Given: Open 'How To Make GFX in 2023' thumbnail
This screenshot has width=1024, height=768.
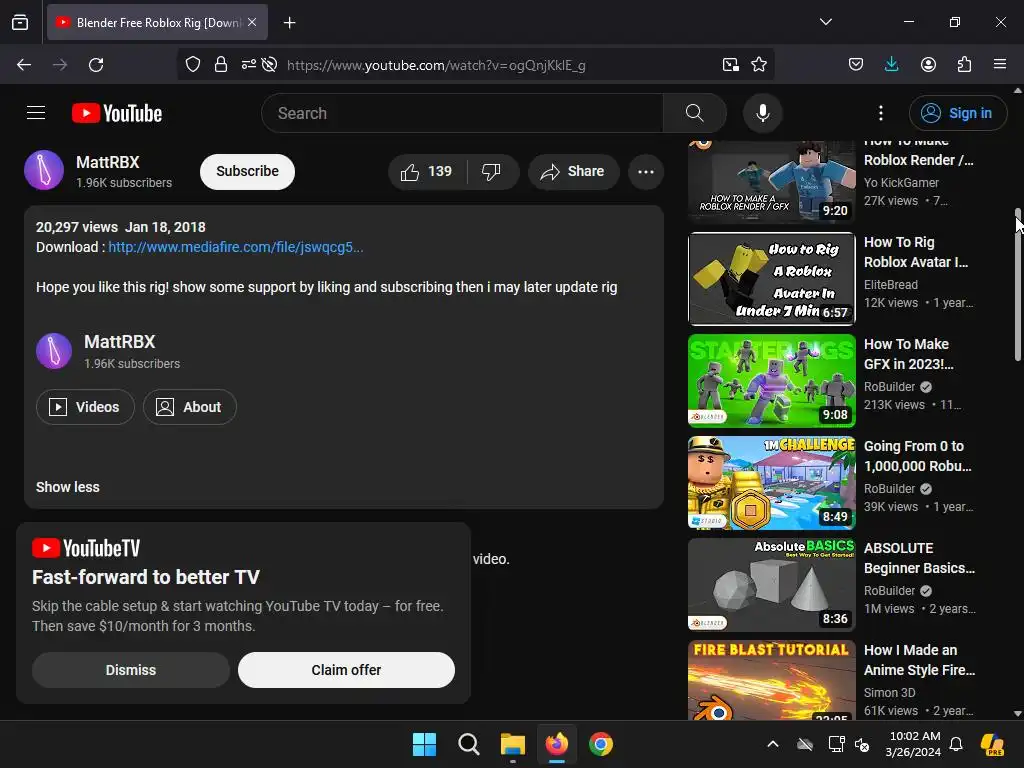Looking at the screenshot, I should click(771, 381).
